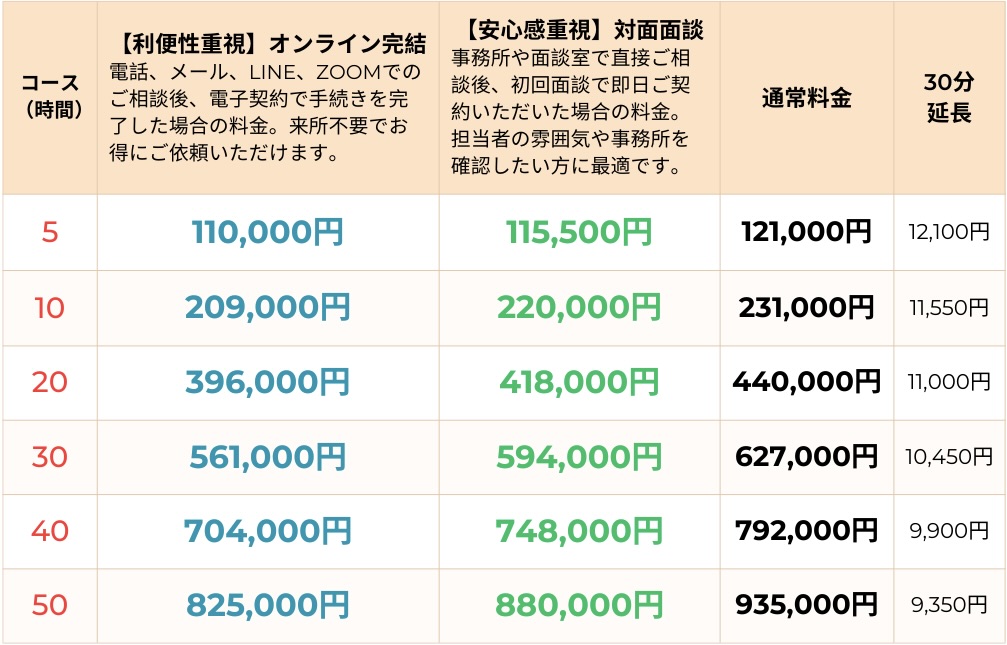This screenshot has height=645, width=1007.
Task: Select the 40-hour course number
Action: [50, 531]
